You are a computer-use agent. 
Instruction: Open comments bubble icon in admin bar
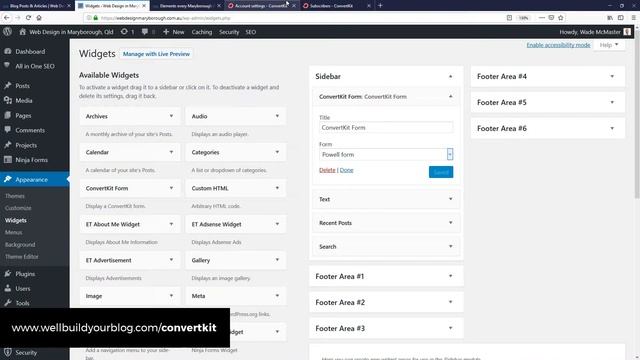point(144,32)
